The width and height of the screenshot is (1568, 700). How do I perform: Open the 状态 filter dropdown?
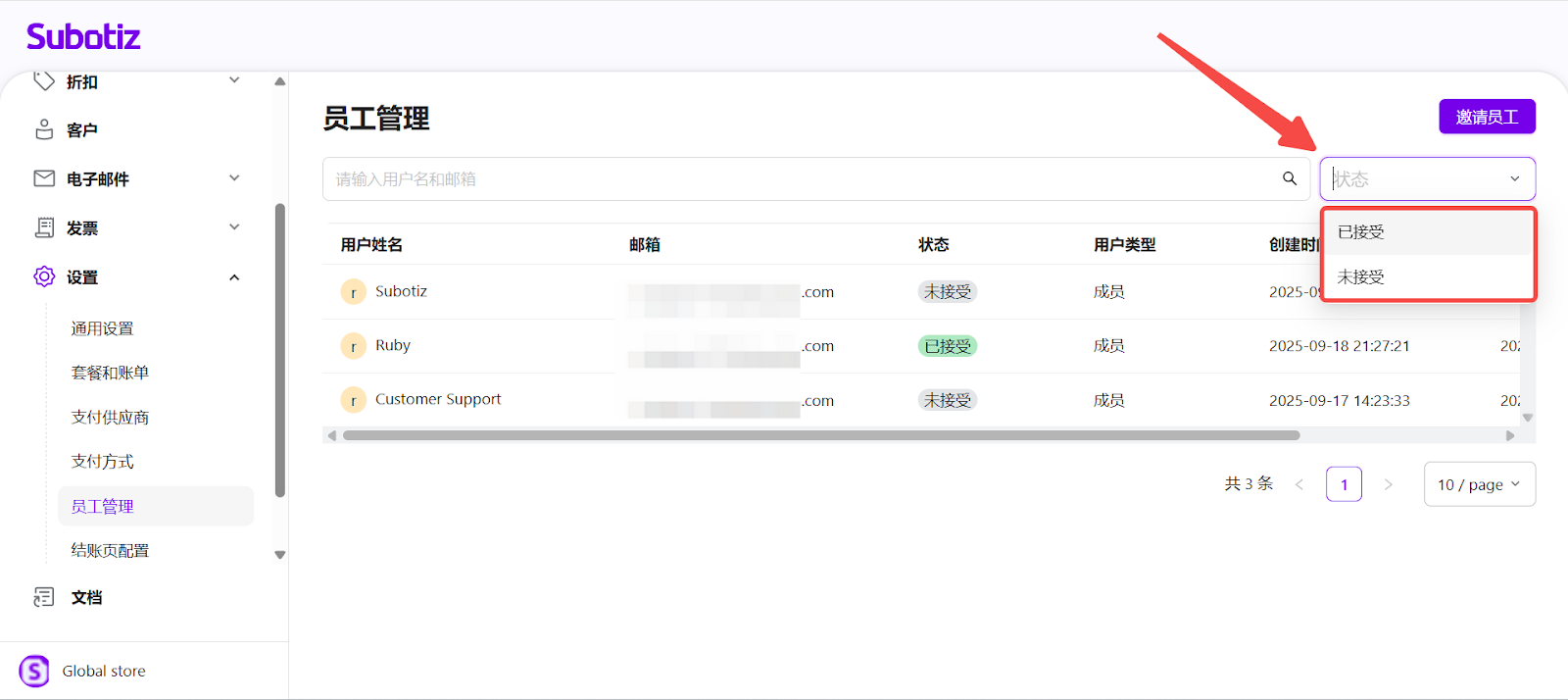click(x=1427, y=179)
